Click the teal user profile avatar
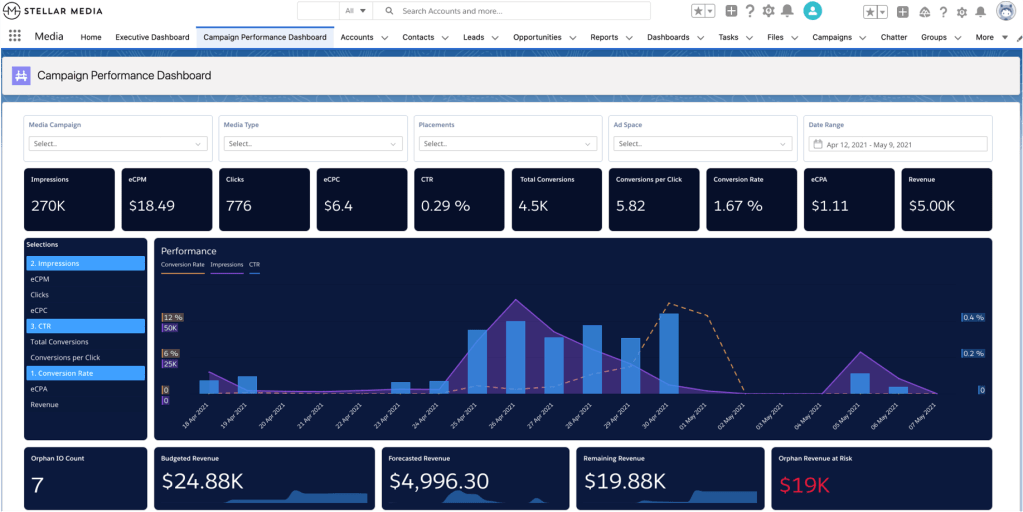Image resolution: width=1023 pixels, height=512 pixels. (813, 11)
